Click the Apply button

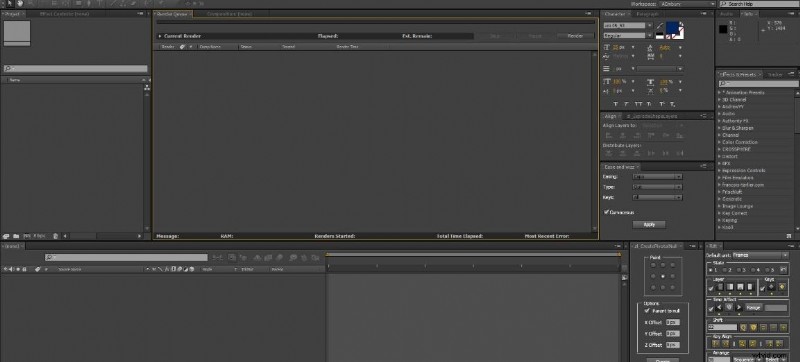(649, 224)
